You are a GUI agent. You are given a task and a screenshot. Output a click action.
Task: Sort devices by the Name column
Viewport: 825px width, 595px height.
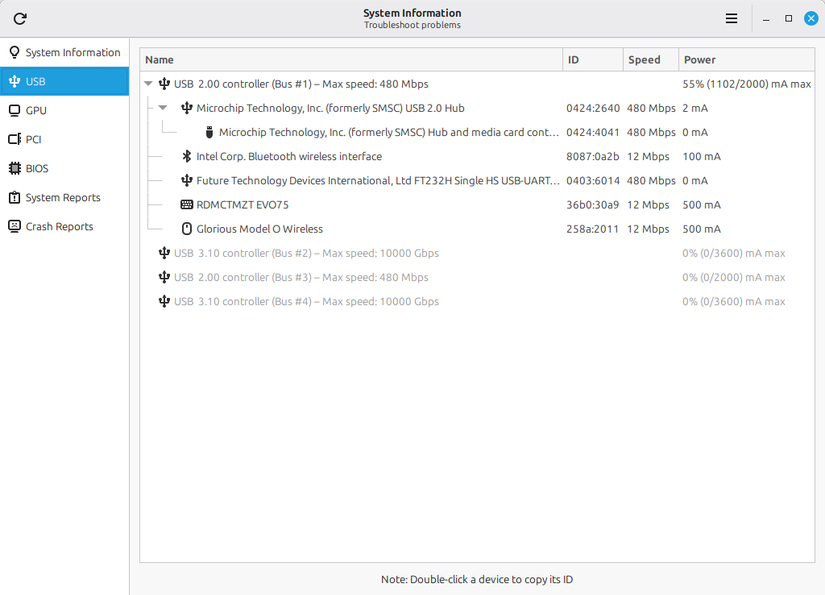[160, 59]
